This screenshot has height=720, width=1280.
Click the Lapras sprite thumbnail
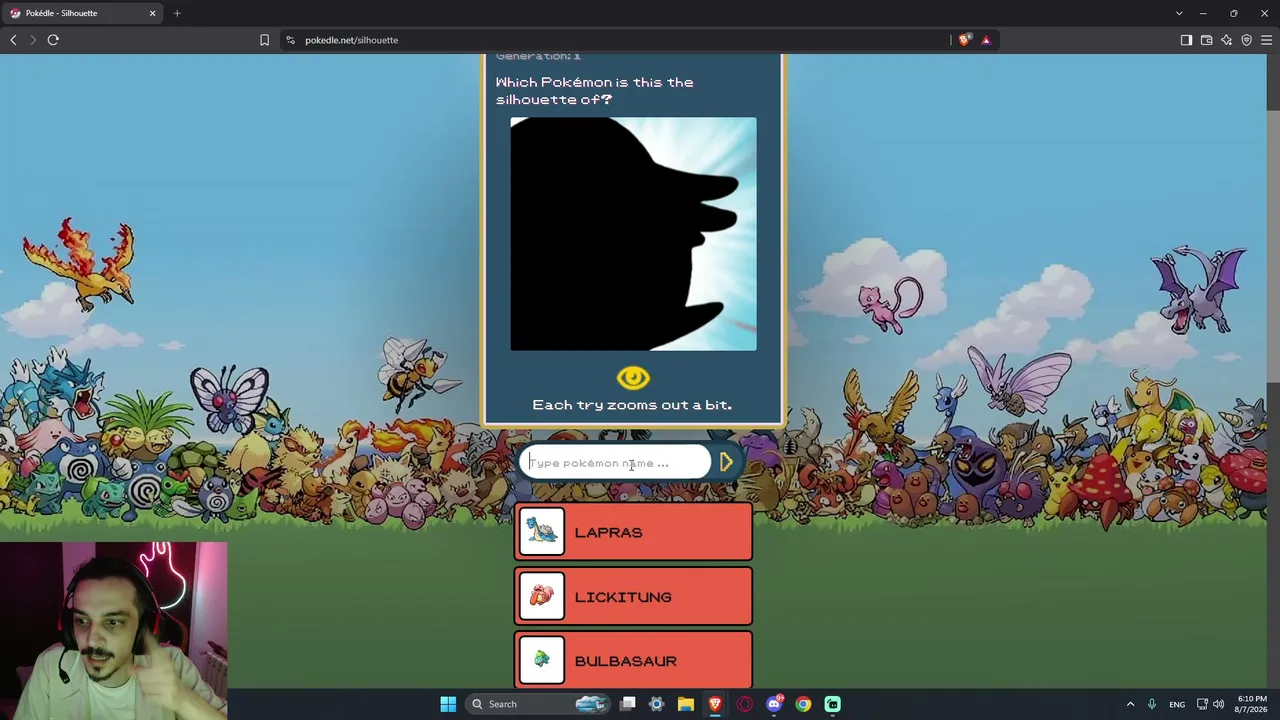[542, 532]
